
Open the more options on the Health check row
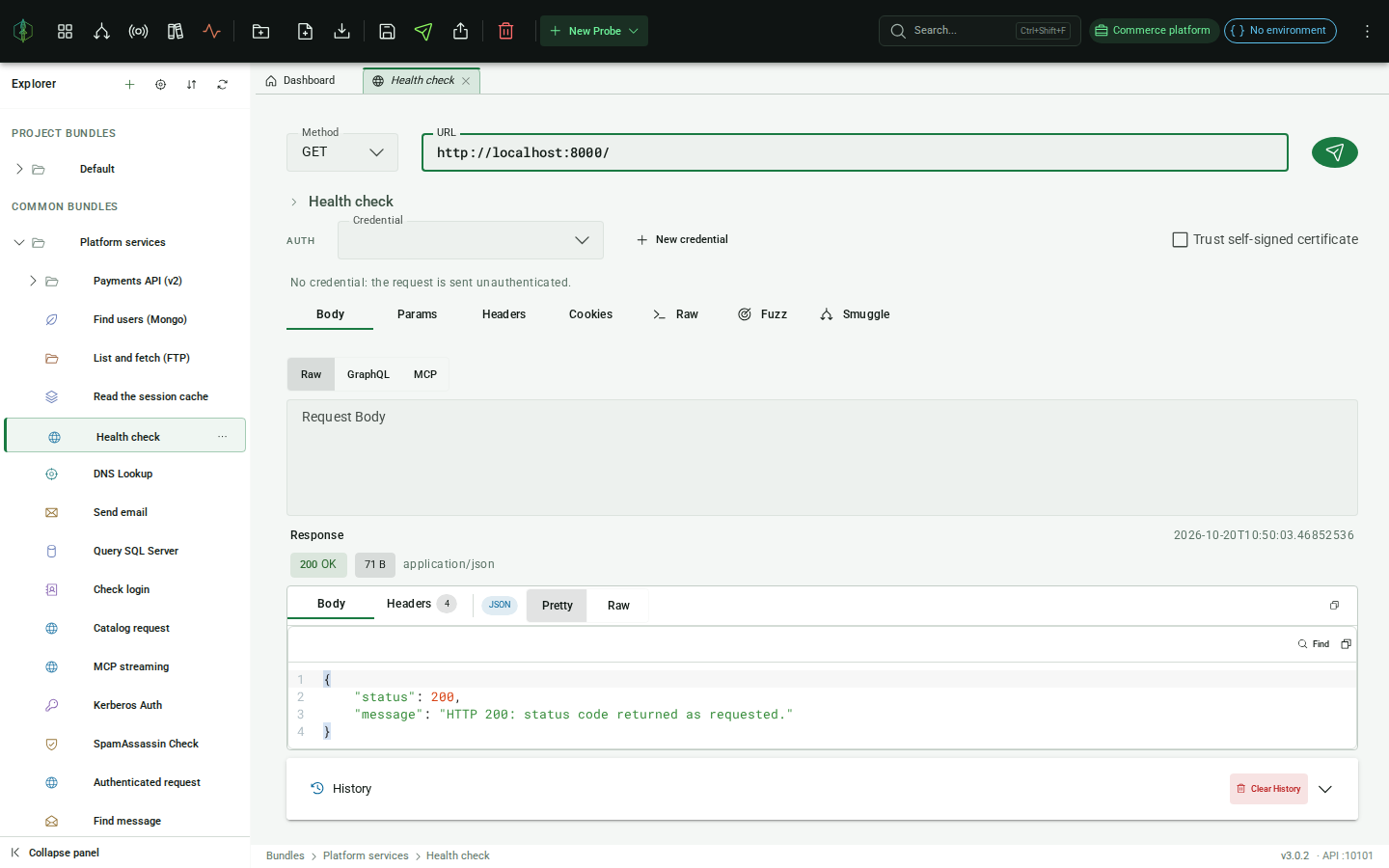click(x=223, y=437)
